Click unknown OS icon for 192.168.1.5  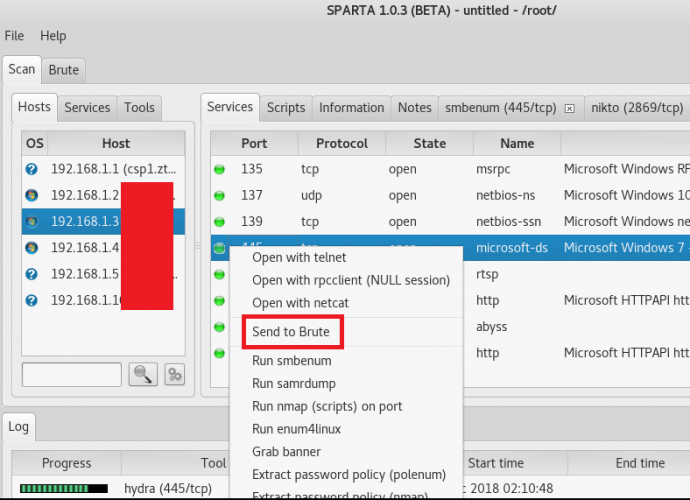pos(32,274)
